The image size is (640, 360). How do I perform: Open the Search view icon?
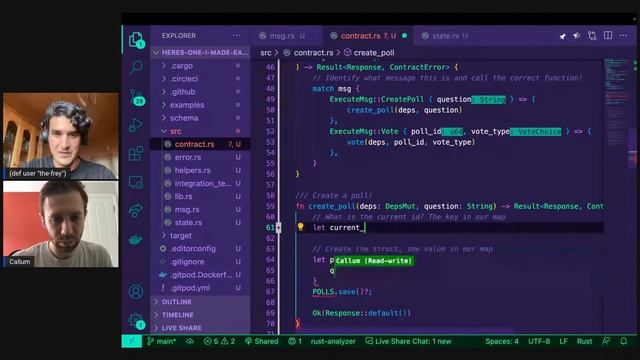pos(136,67)
